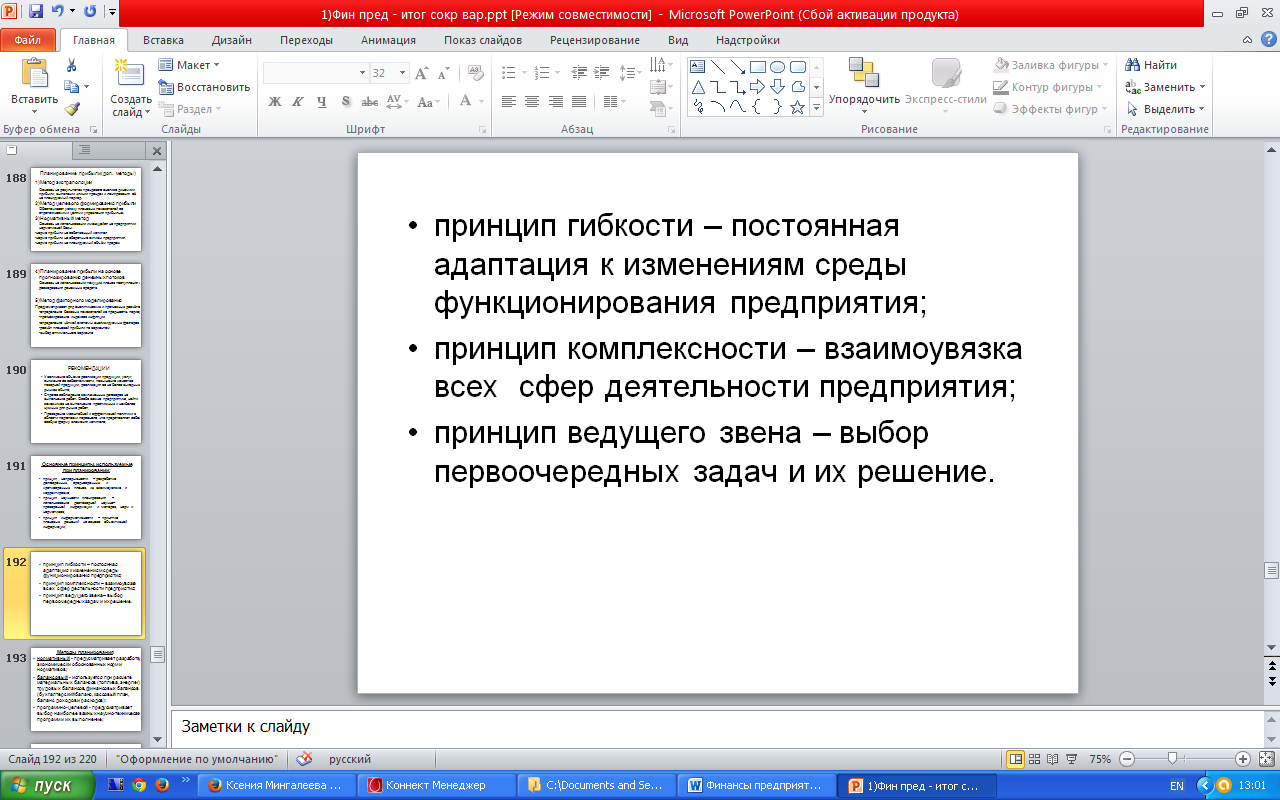Switch to the Анимация tab
The height and width of the screenshot is (800, 1280).
389,40
